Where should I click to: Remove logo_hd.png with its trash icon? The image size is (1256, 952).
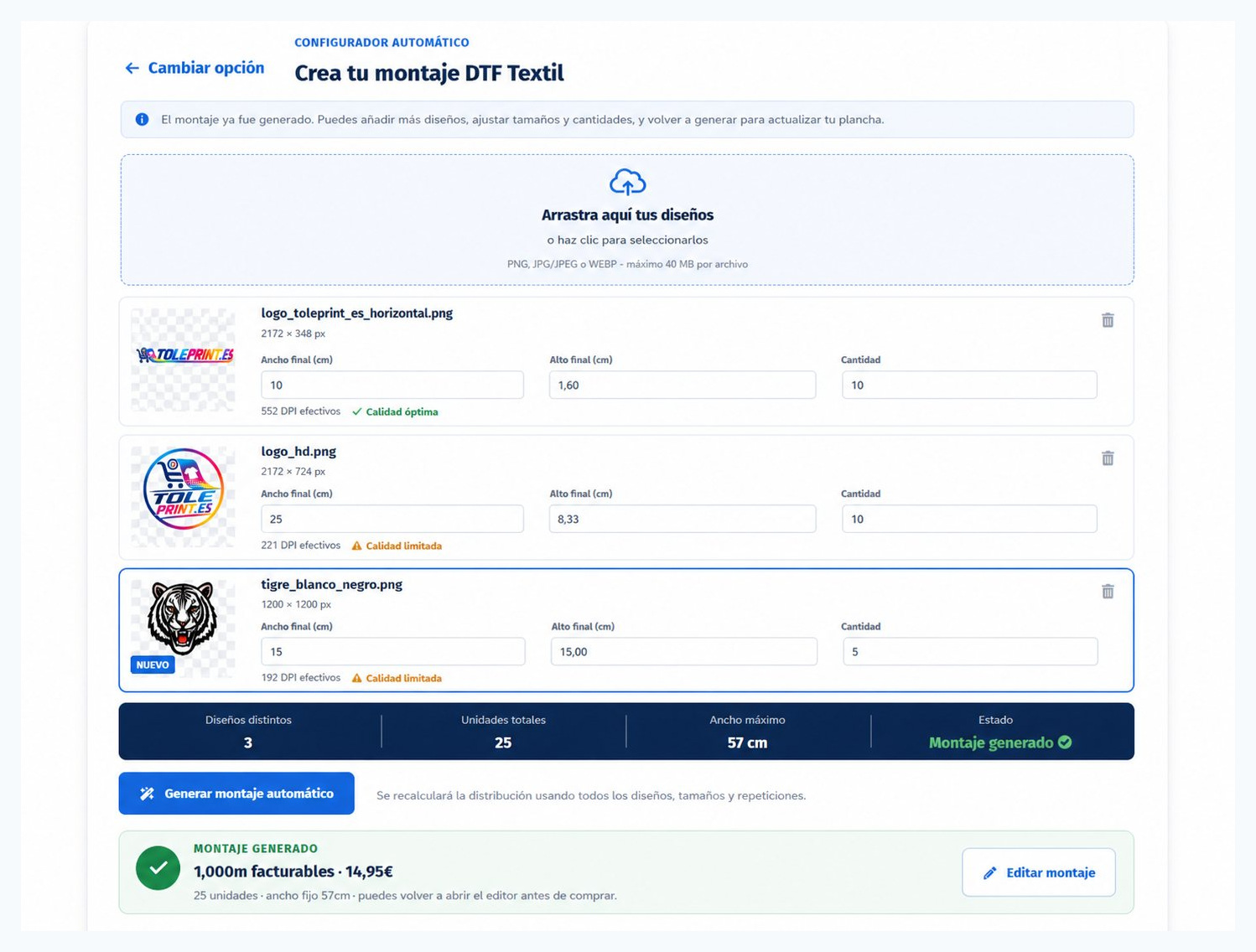pos(1108,458)
